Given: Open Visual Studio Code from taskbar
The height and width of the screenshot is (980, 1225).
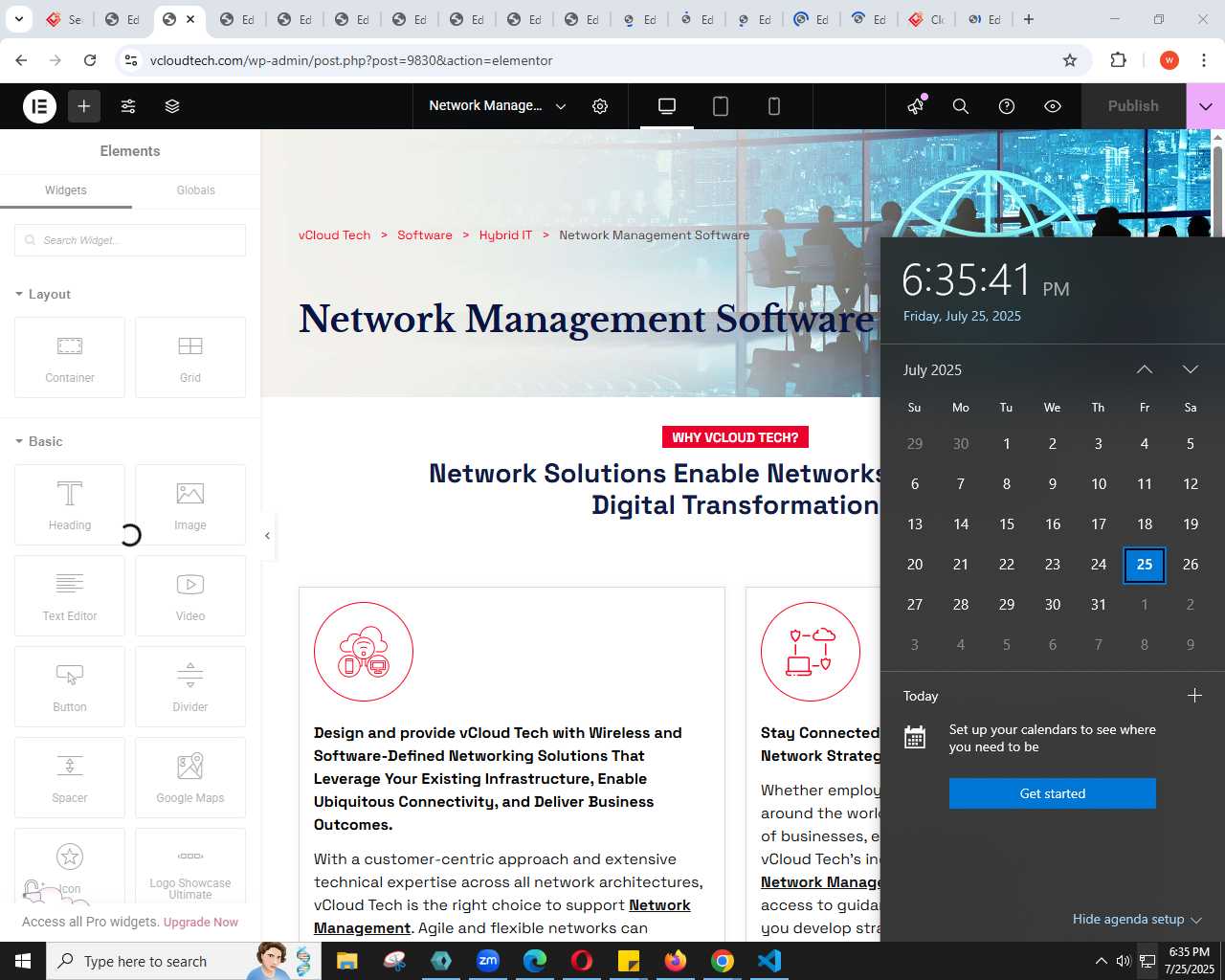Looking at the screenshot, I should pyautogui.click(x=769, y=961).
